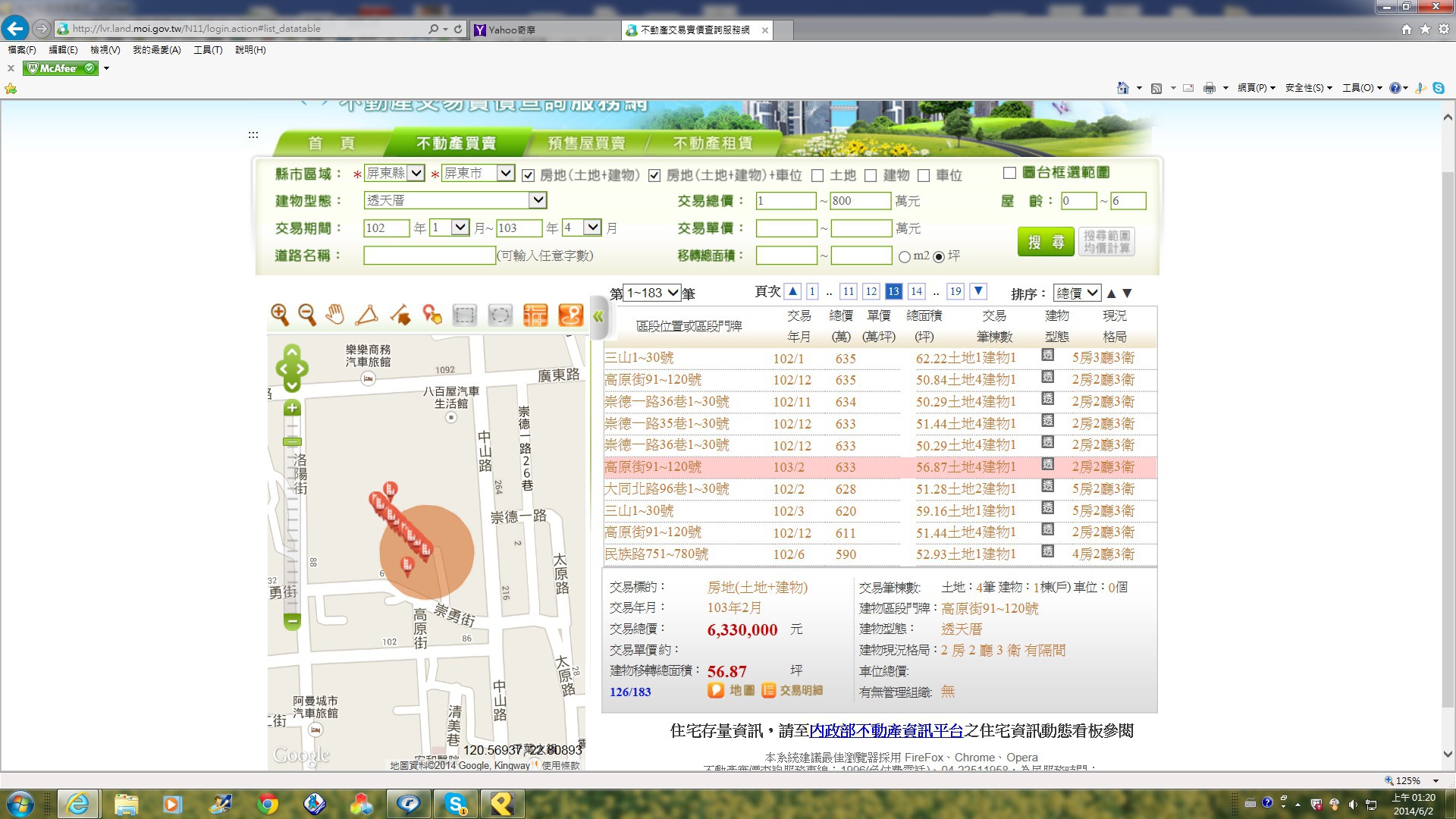This screenshot has height=819, width=1456.
Task: Zoom out the map with minus button
Action: click(x=292, y=621)
